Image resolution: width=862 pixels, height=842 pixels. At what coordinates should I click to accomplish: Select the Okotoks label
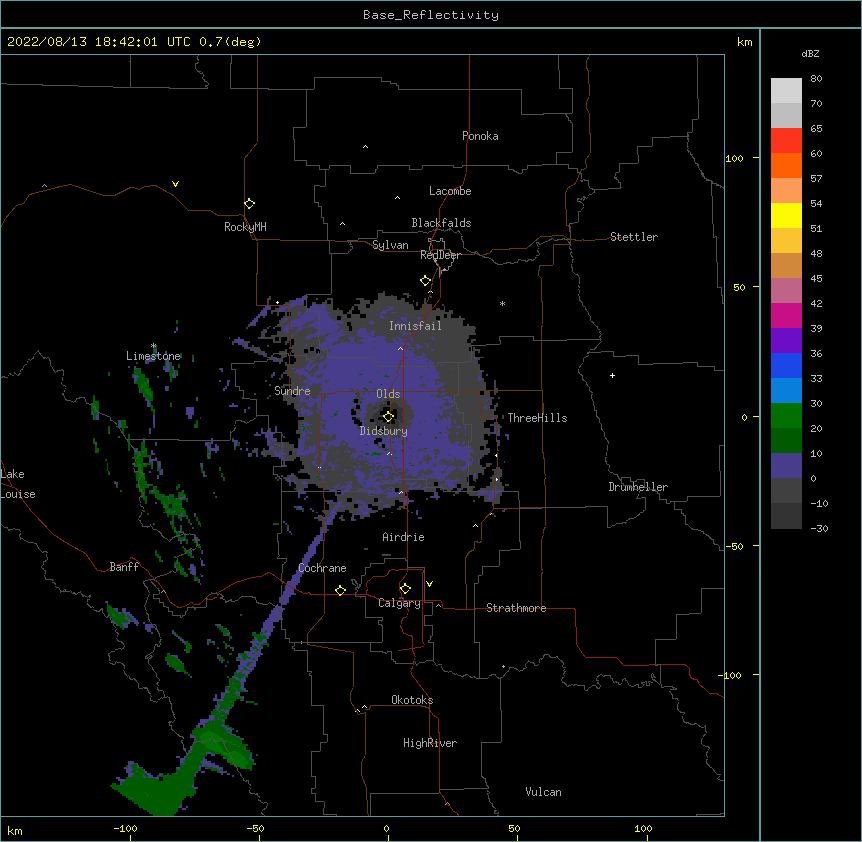point(412,700)
